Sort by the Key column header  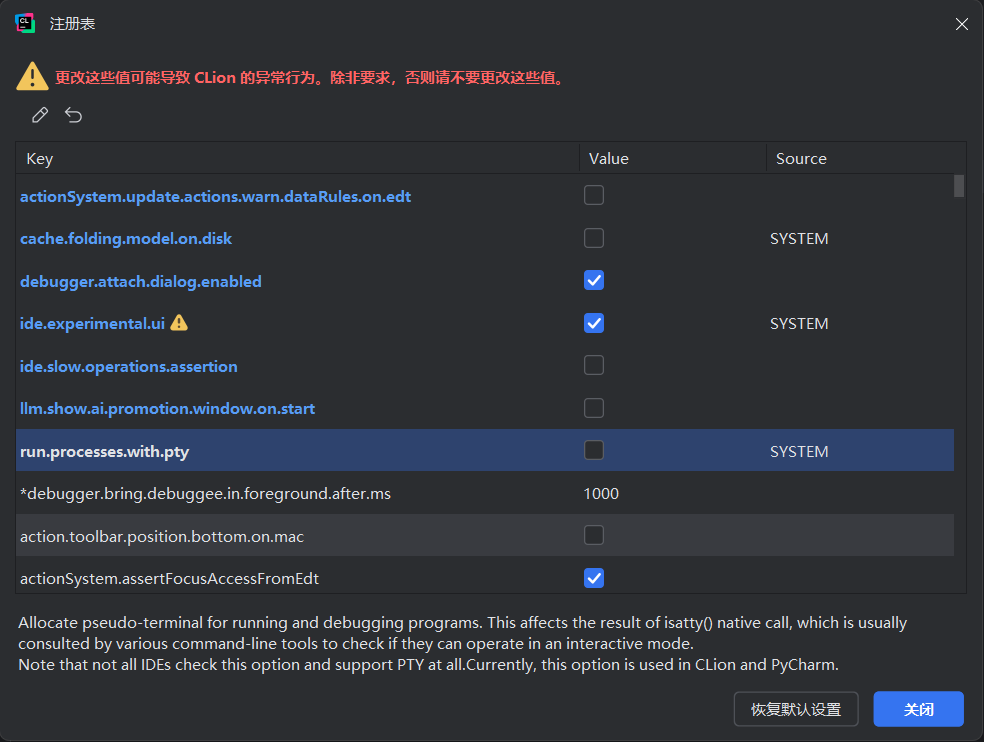tap(40, 158)
